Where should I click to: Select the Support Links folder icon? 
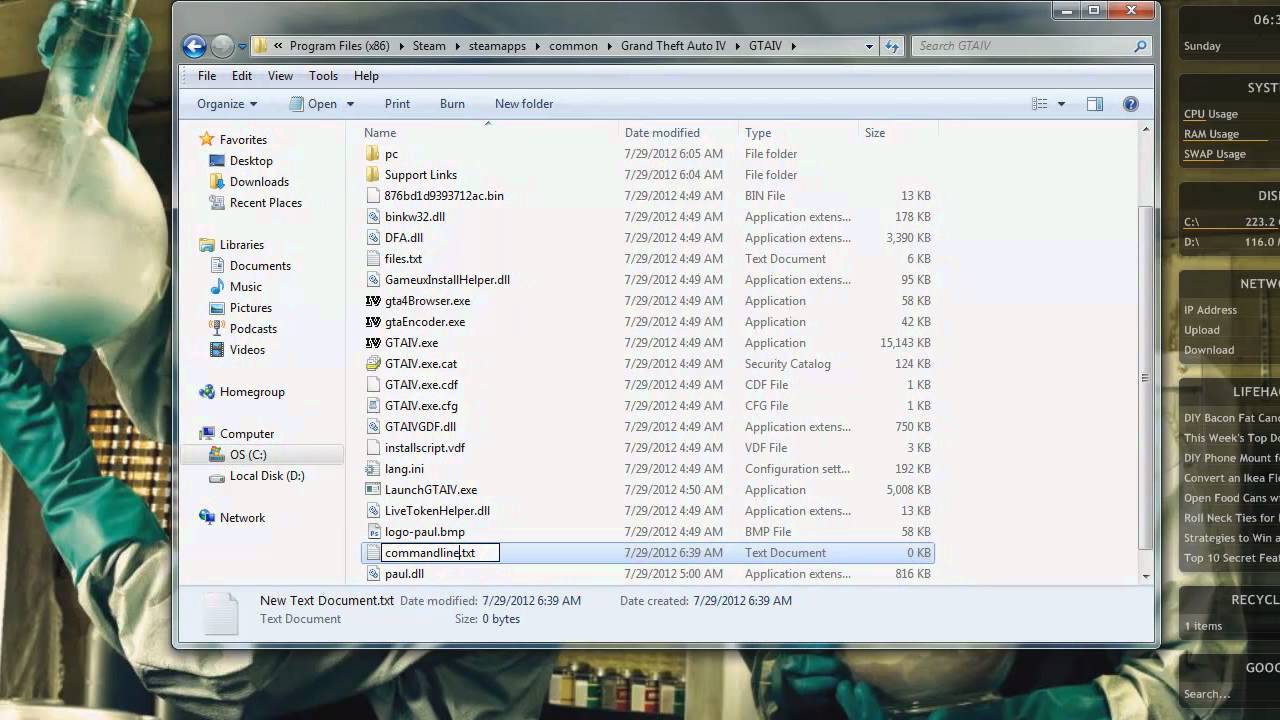tap(373, 175)
